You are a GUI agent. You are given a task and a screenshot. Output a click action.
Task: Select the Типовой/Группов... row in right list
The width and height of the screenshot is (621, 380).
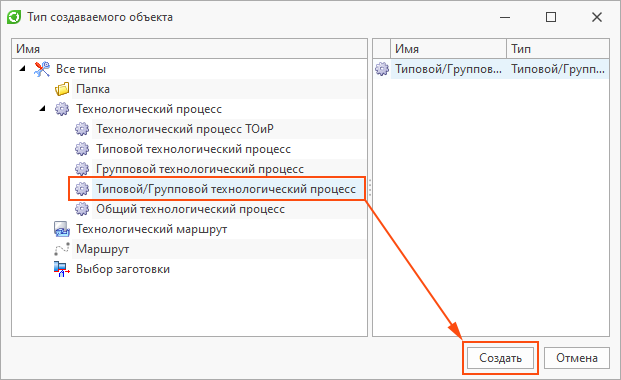[x=491, y=69]
